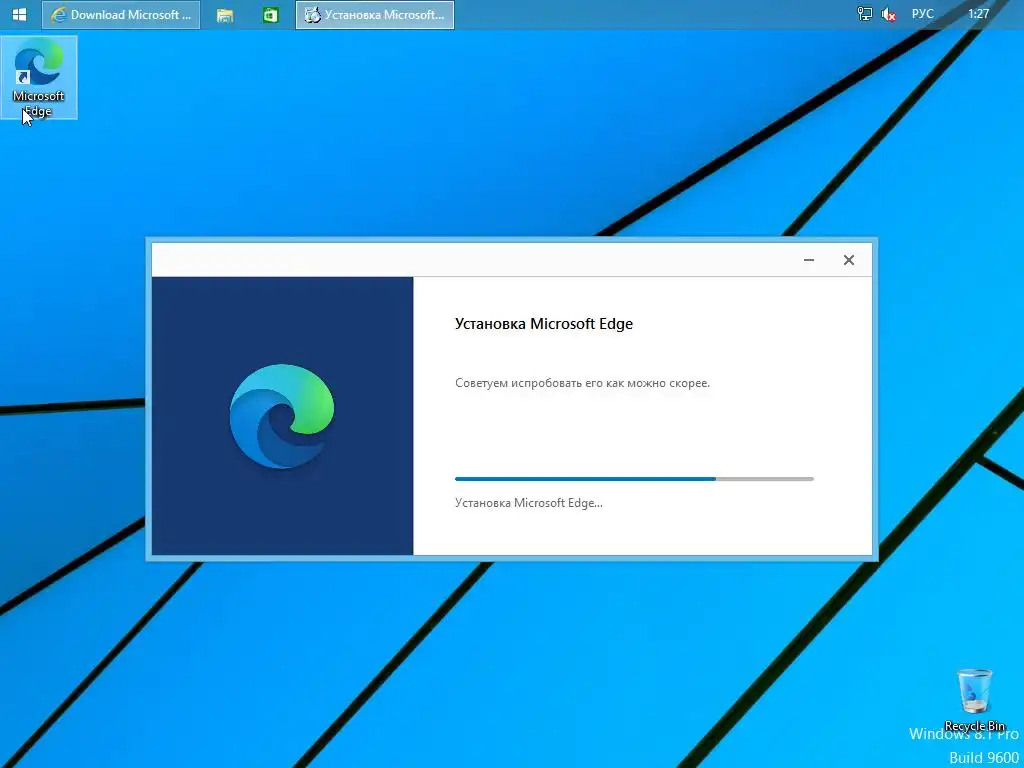
Task: Open the network status tray icon
Action: [x=865, y=14]
